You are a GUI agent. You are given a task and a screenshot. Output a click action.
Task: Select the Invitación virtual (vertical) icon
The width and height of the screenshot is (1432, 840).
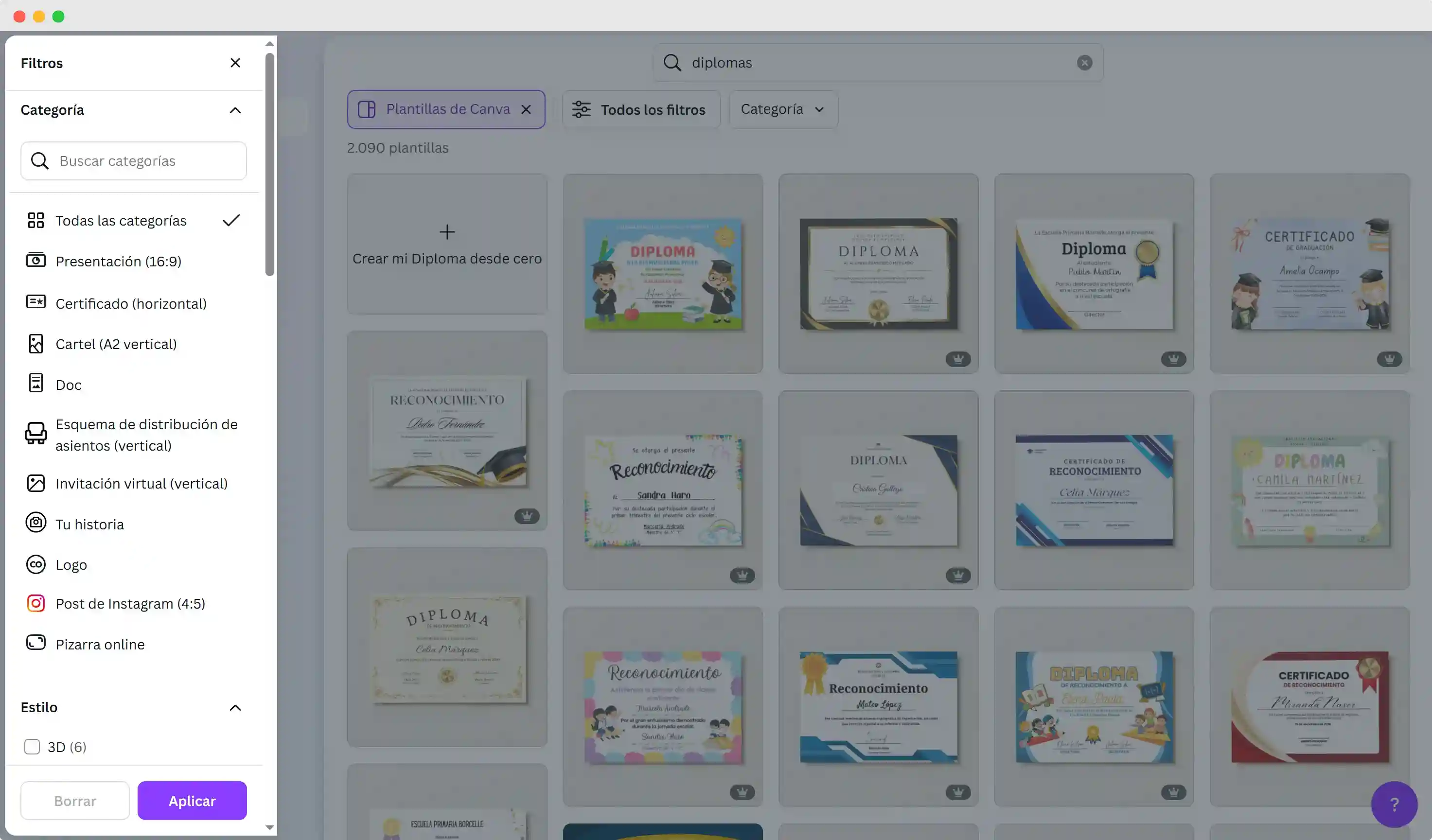coord(36,483)
